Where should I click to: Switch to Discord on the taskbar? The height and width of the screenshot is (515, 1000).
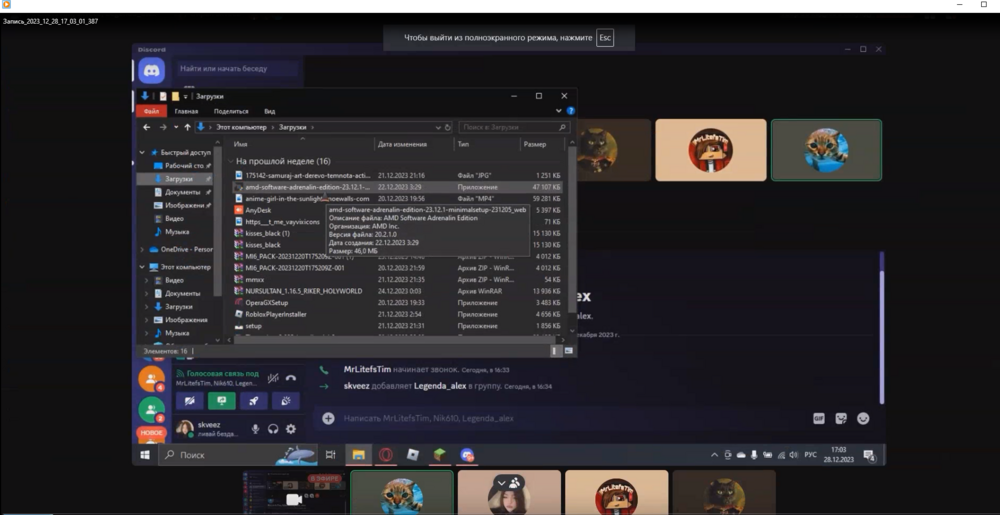[467, 455]
